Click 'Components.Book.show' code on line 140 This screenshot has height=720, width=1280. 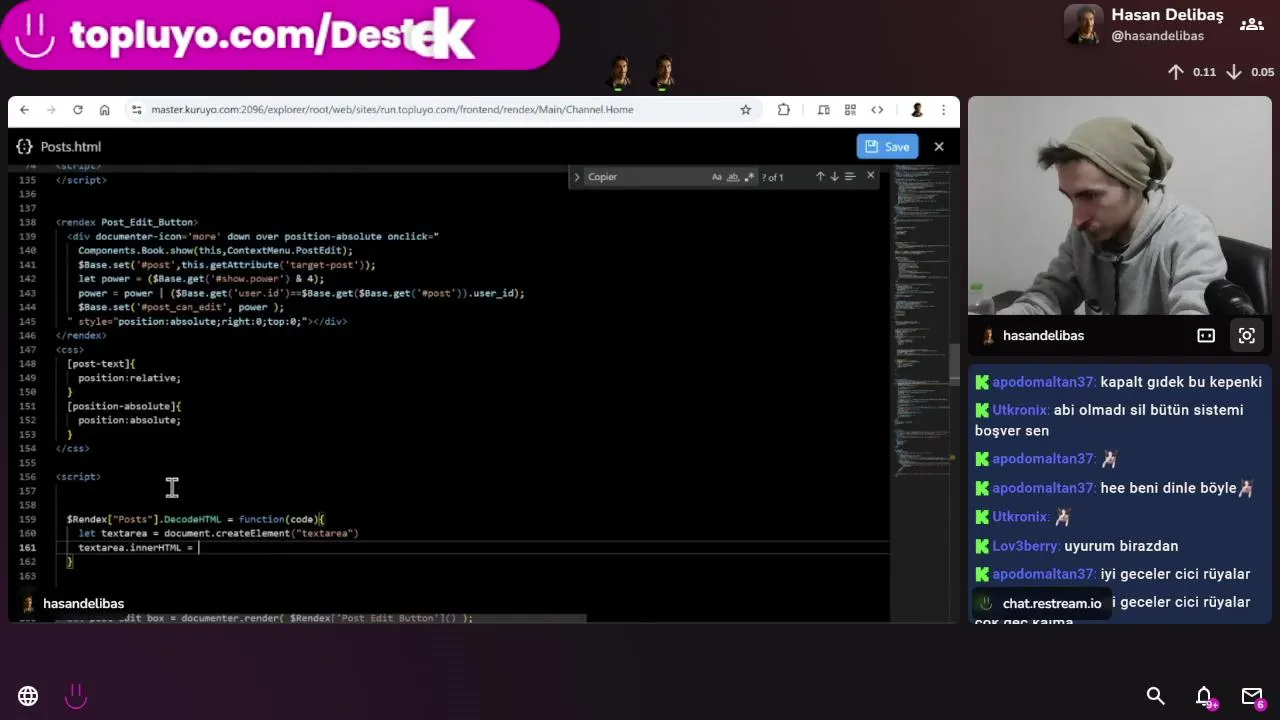pyautogui.click(x=136, y=251)
